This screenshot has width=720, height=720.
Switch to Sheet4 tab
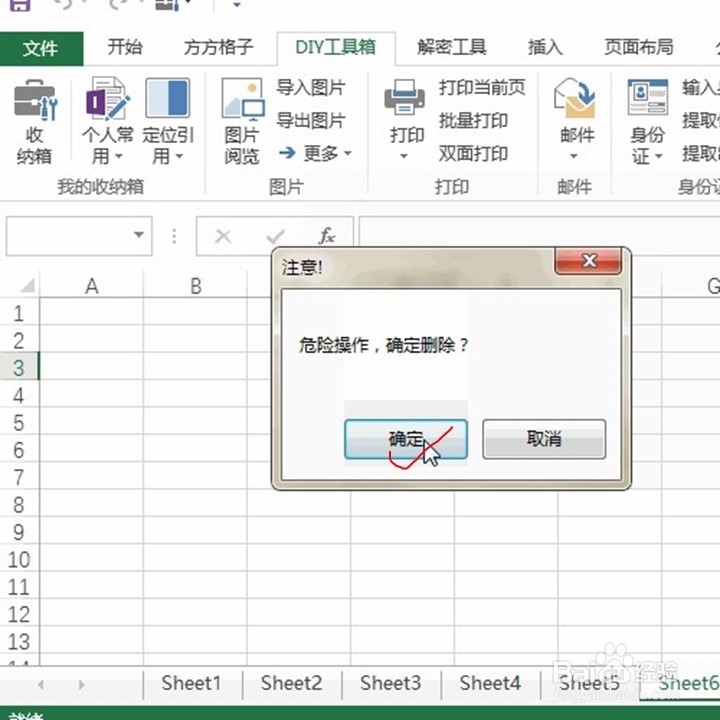tap(490, 683)
